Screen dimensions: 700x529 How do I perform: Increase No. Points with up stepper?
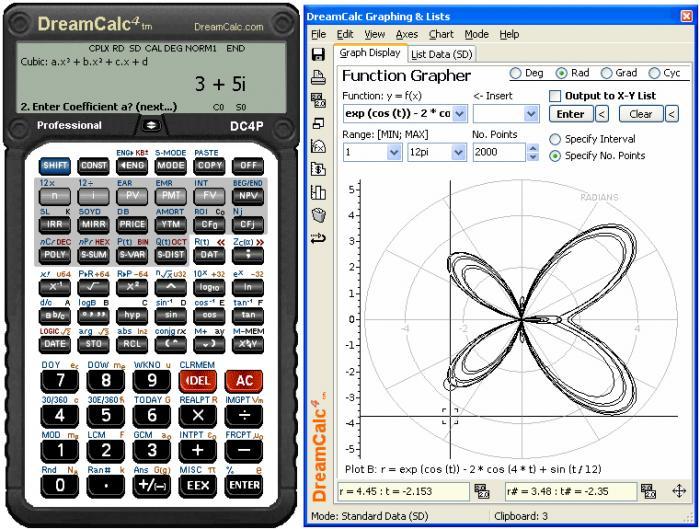[533, 148]
